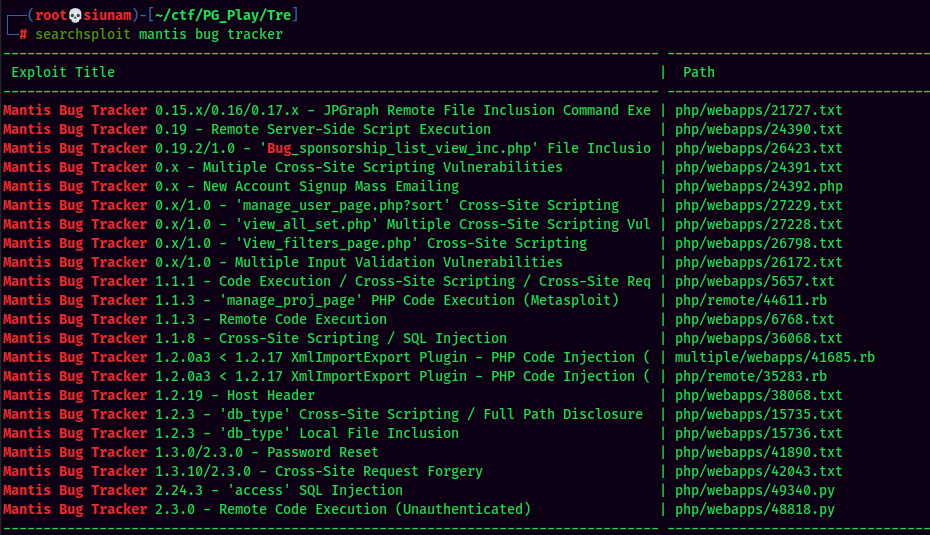This screenshot has width=930, height=535.
Task: Select the 1.1.1 Code Execution exploit title
Action: click(327, 281)
